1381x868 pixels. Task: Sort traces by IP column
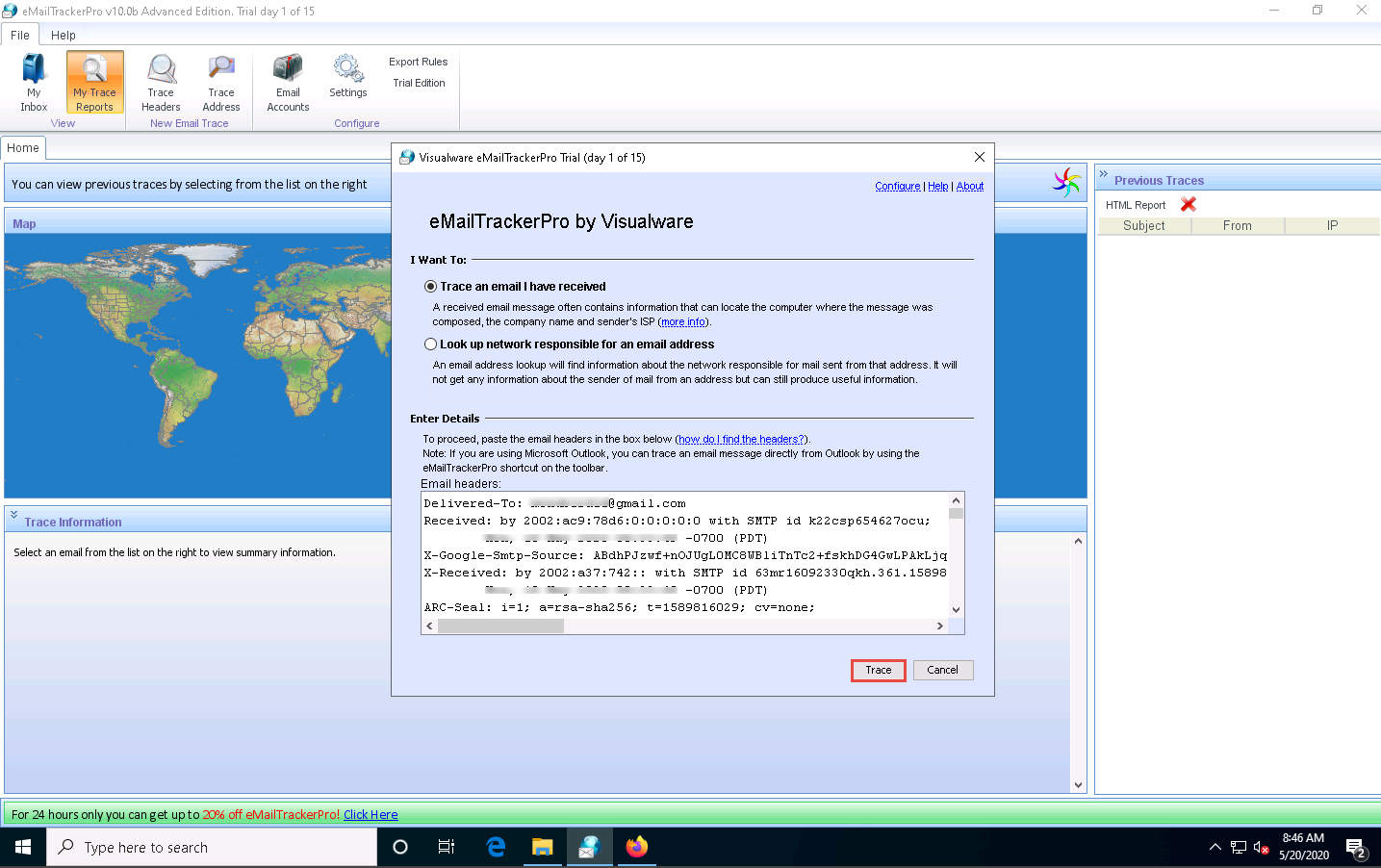[x=1332, y=226]
